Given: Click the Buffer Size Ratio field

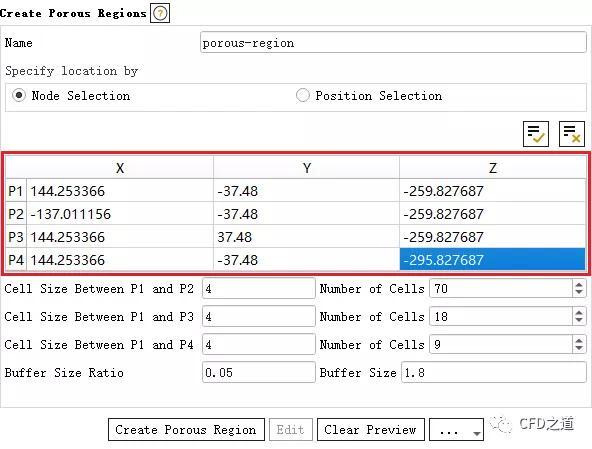Looking at the screenshot, I should 259,372.
